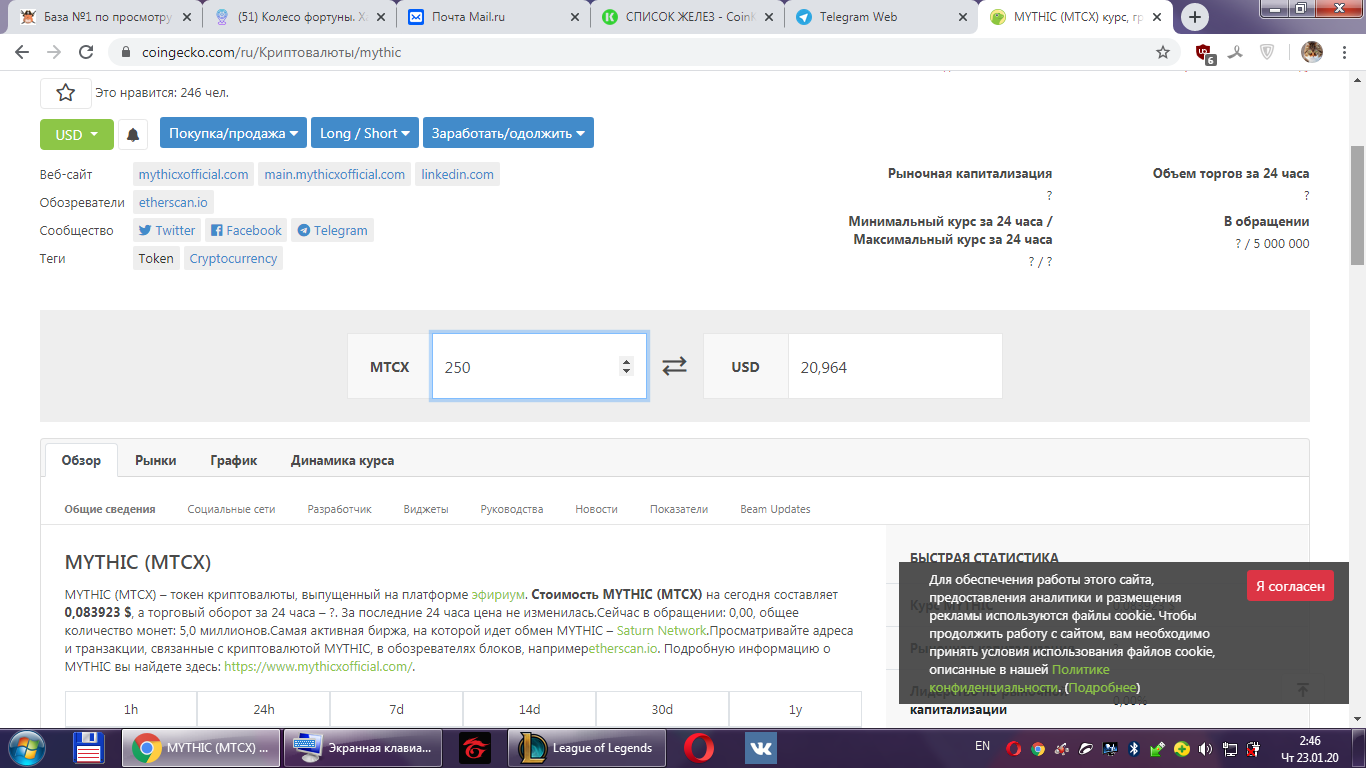Image resolution: width=1366 pixels, height=768 pixels.
Task: Switch to the Динамика курса tab
Action: click(342, 460)
